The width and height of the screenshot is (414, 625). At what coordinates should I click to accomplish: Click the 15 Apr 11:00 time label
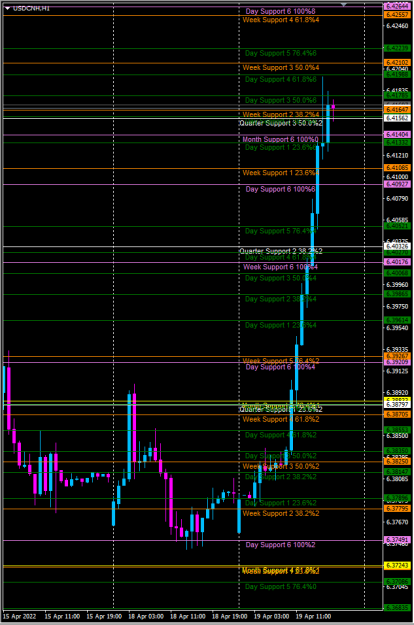point(62,616)
